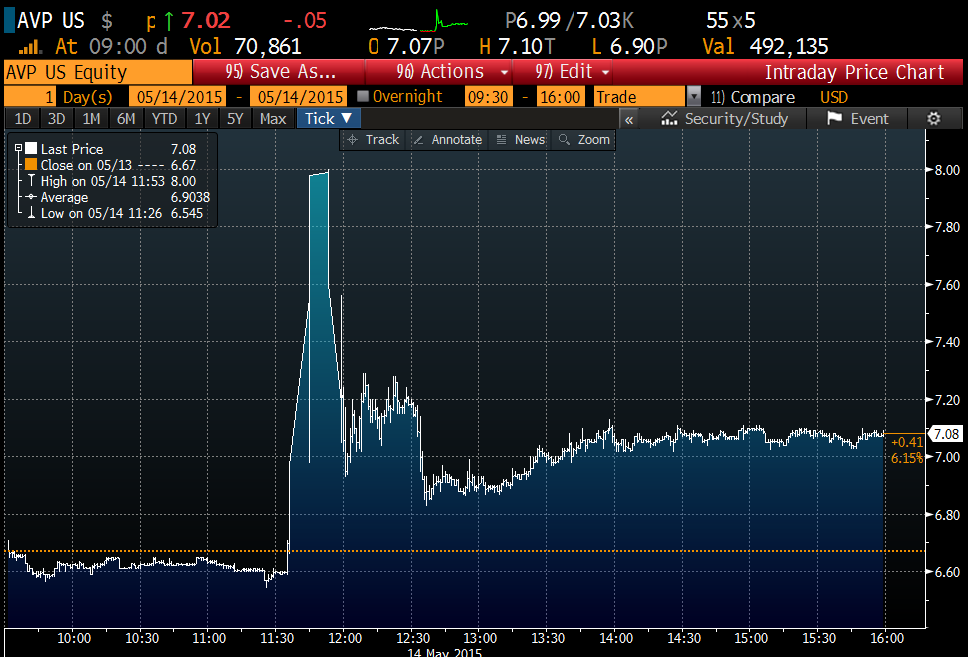Click the Track crosshair tool

click(372, 140)
